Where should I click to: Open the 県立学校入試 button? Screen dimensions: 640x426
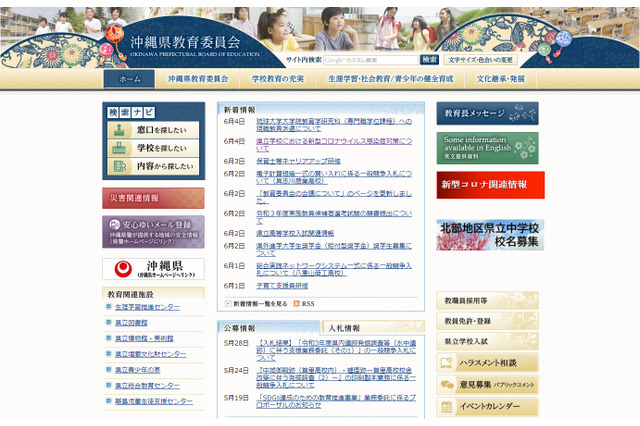point(487,341)
